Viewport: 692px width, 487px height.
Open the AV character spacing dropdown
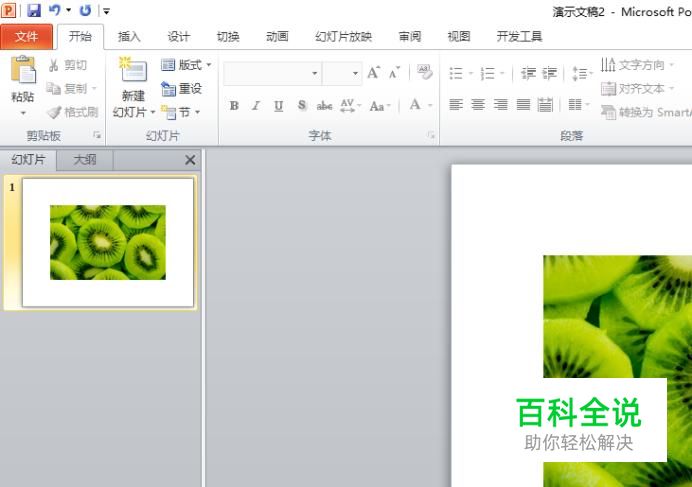click(x=350, y=106)
